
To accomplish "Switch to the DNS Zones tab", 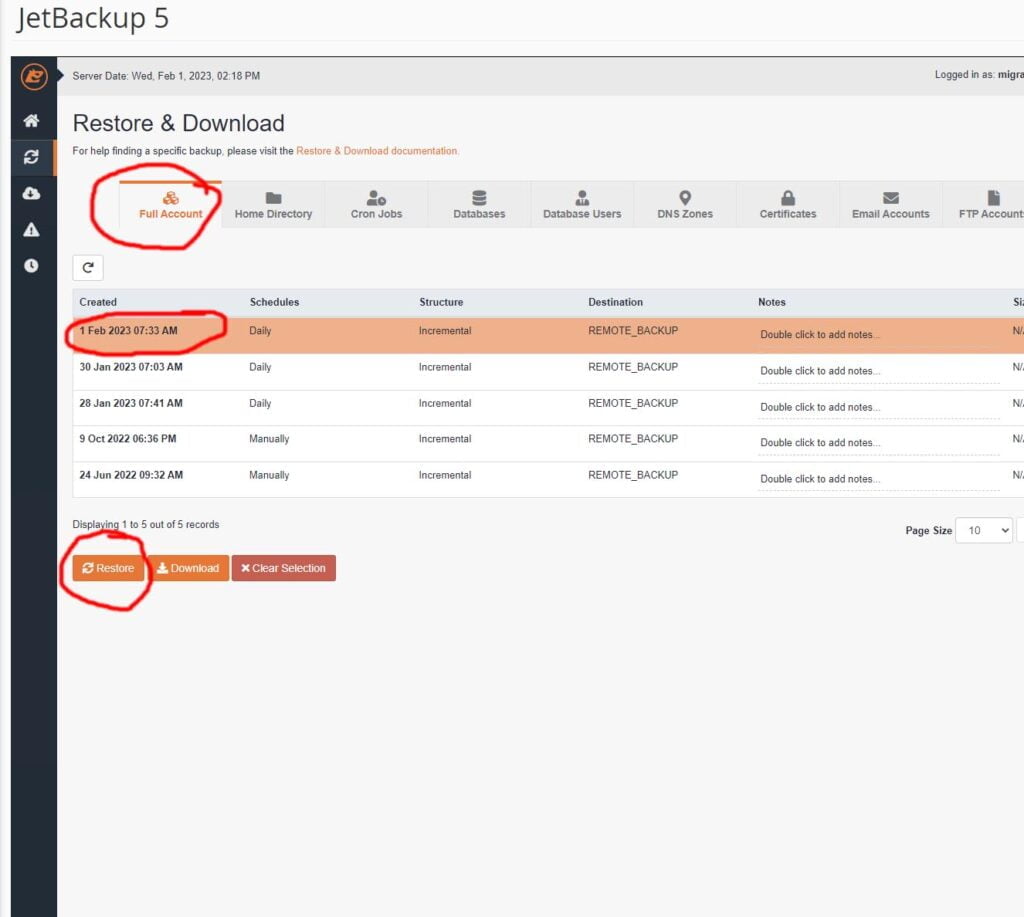I will pyautogui.click(x=685, y=204).
